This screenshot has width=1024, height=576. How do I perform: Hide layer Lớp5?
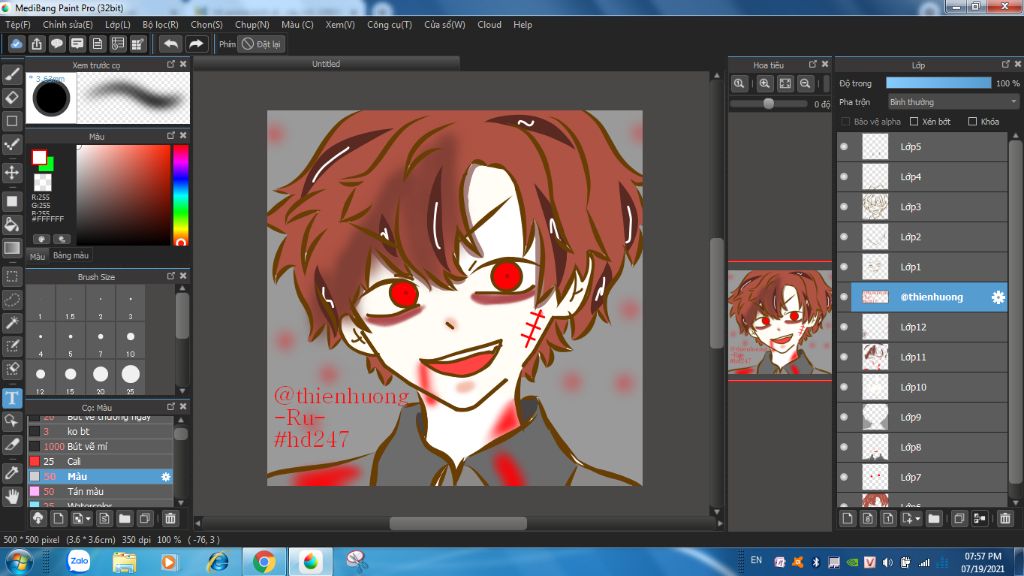point(844,147)
